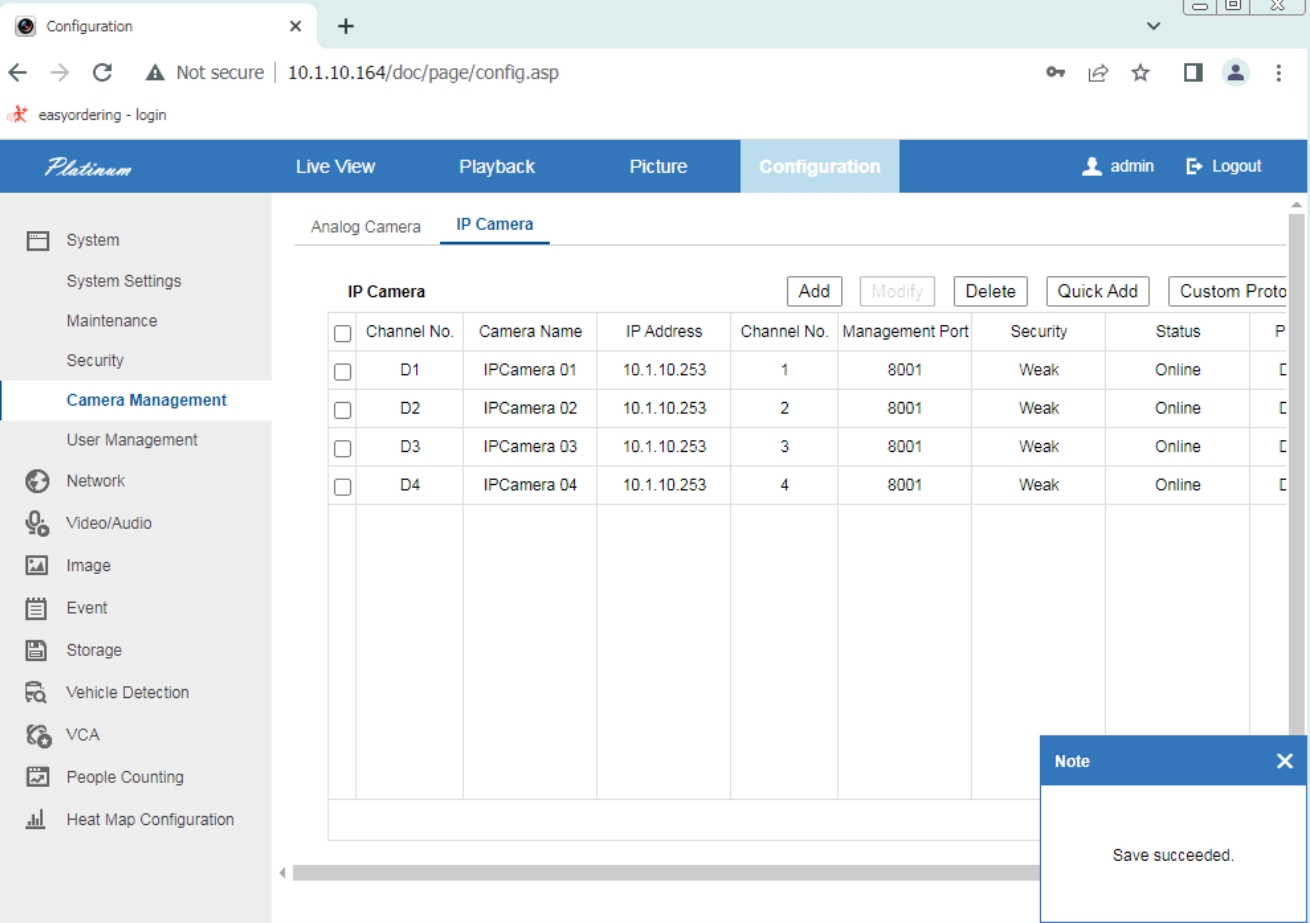Click the Custom Protocol button
This screenshot has height=923, width=1310.
[x=1227, y=291]
